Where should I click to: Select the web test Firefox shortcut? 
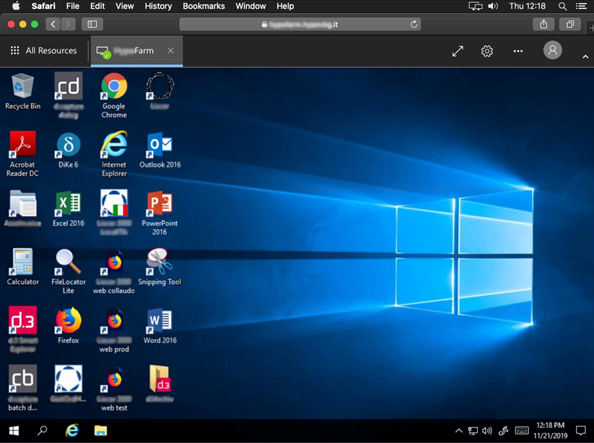point(114,388)
